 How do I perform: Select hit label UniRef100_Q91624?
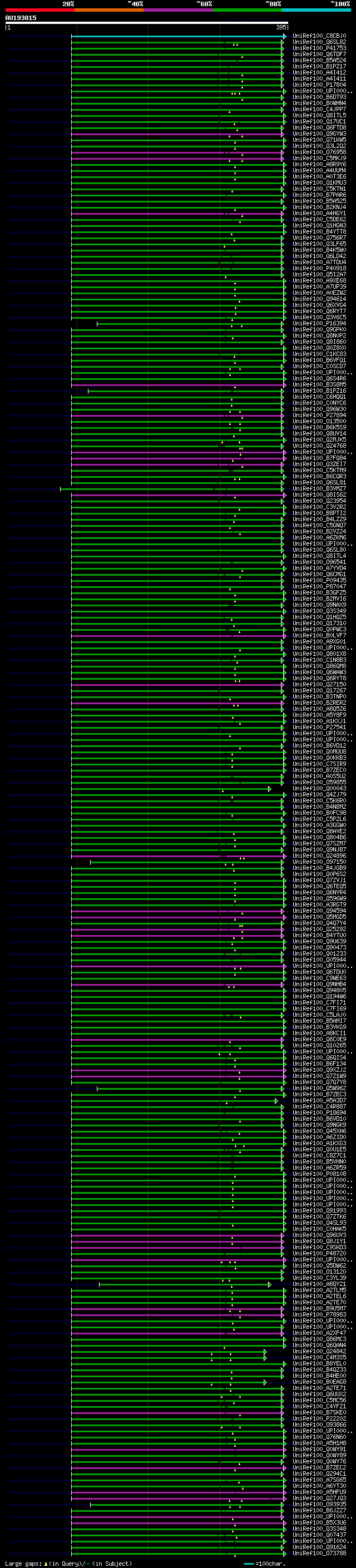(x=319, y=1547)
